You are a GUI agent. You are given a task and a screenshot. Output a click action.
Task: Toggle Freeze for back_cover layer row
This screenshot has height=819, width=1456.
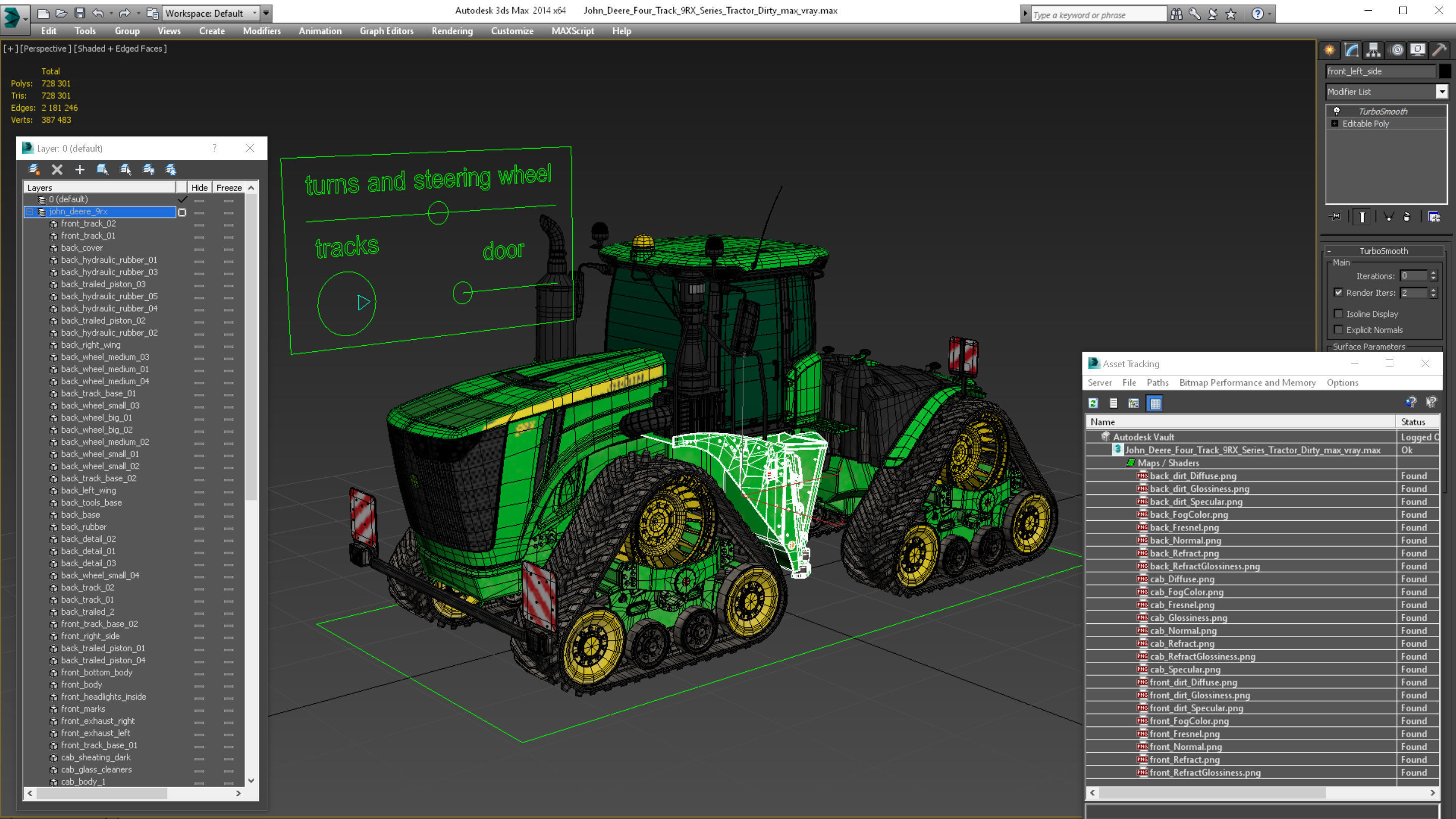click(x=229, y=249)
